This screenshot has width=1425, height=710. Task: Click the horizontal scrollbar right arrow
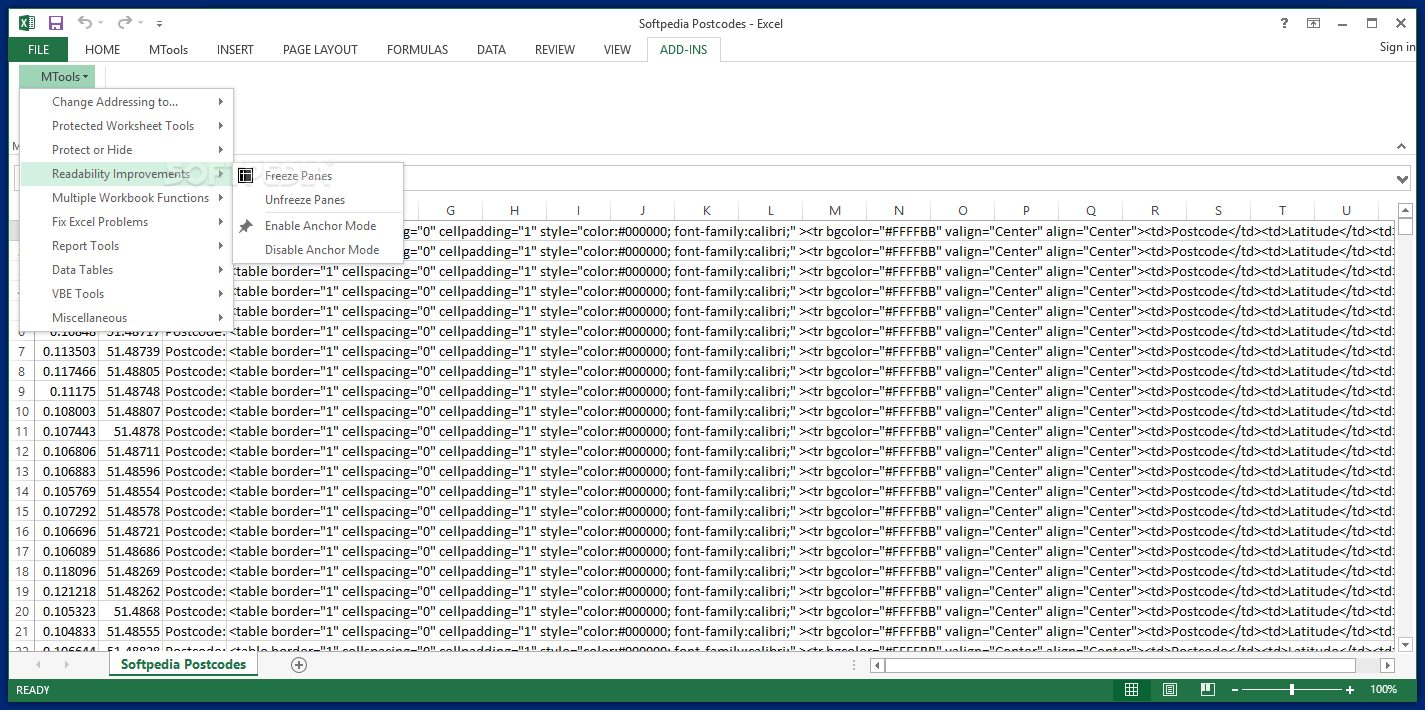coord(1387,665)
